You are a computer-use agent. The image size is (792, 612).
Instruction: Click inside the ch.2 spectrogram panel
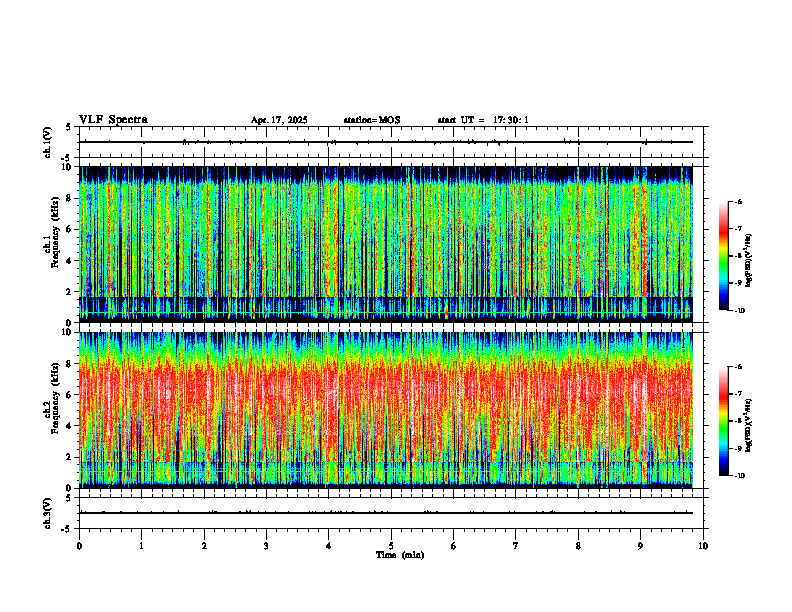point(386,410)
